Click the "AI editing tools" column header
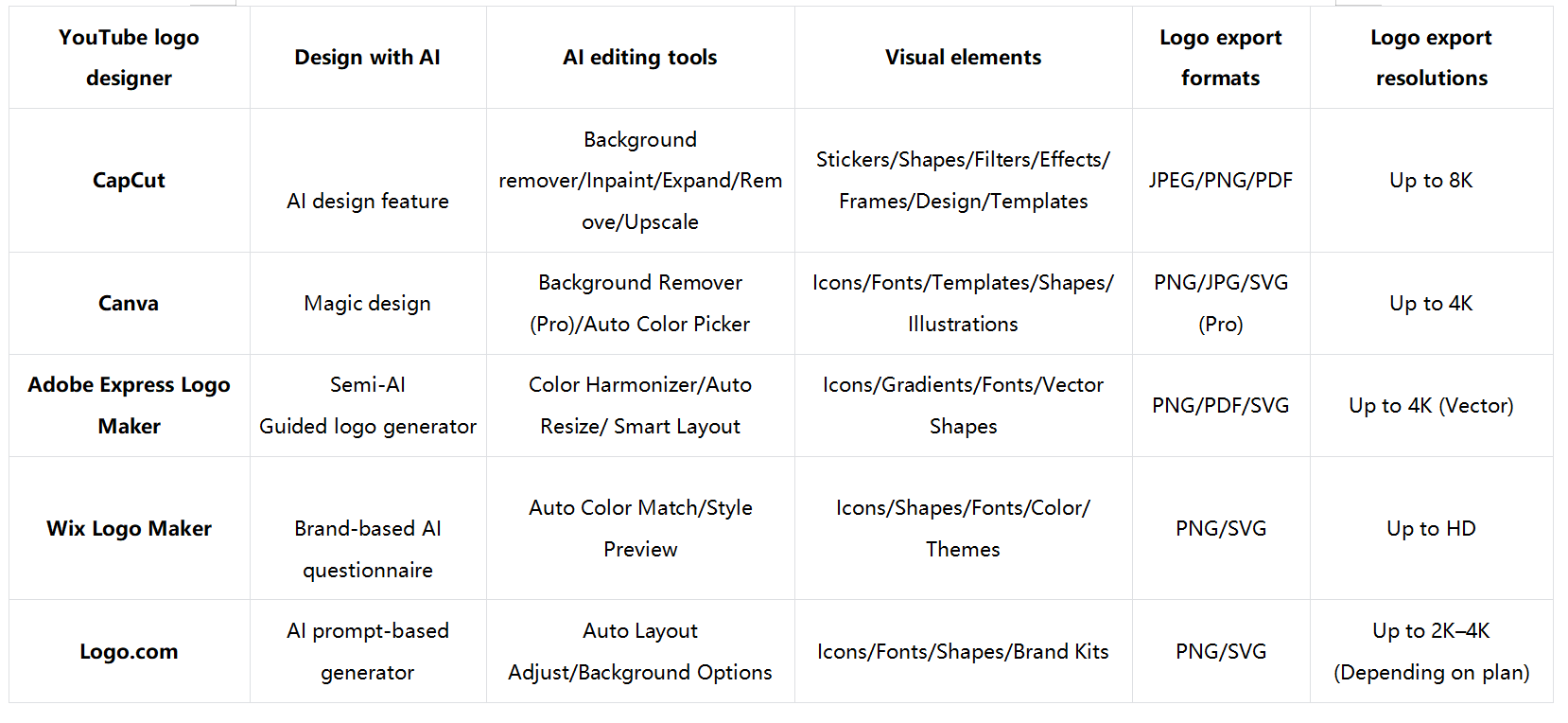The image size is (1568, 723). (639, 58)
